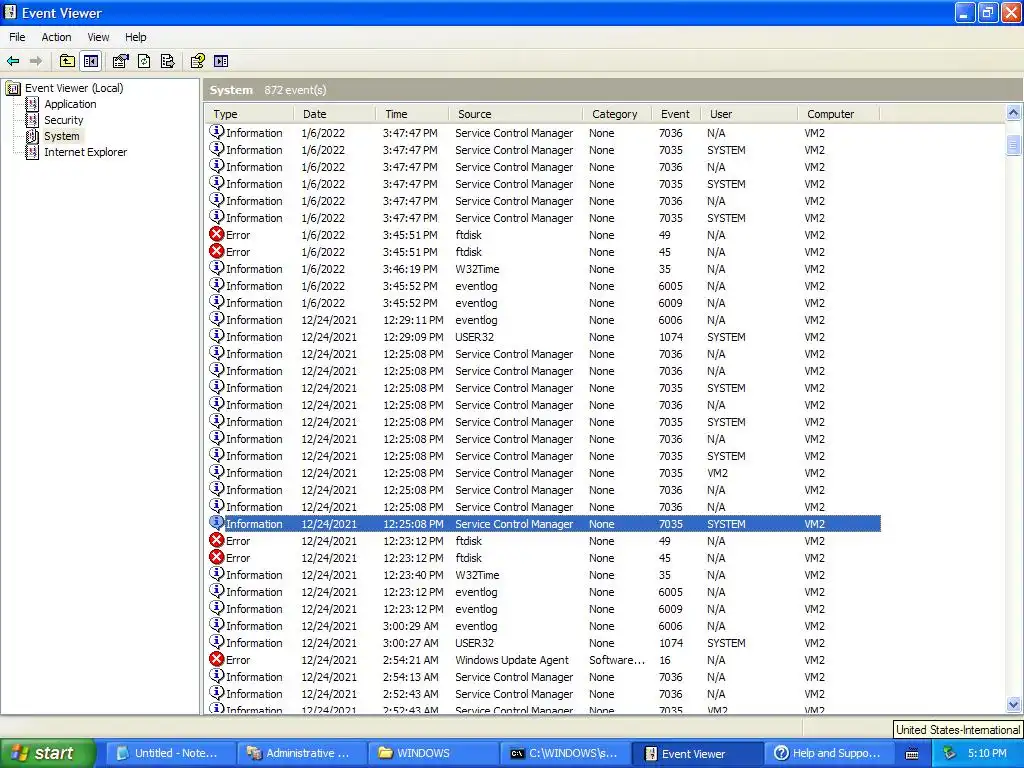Viewport: 1024px width, 768px height.
Task: Refresh the event list using the toolbar icon
Action: coord(144,61)
